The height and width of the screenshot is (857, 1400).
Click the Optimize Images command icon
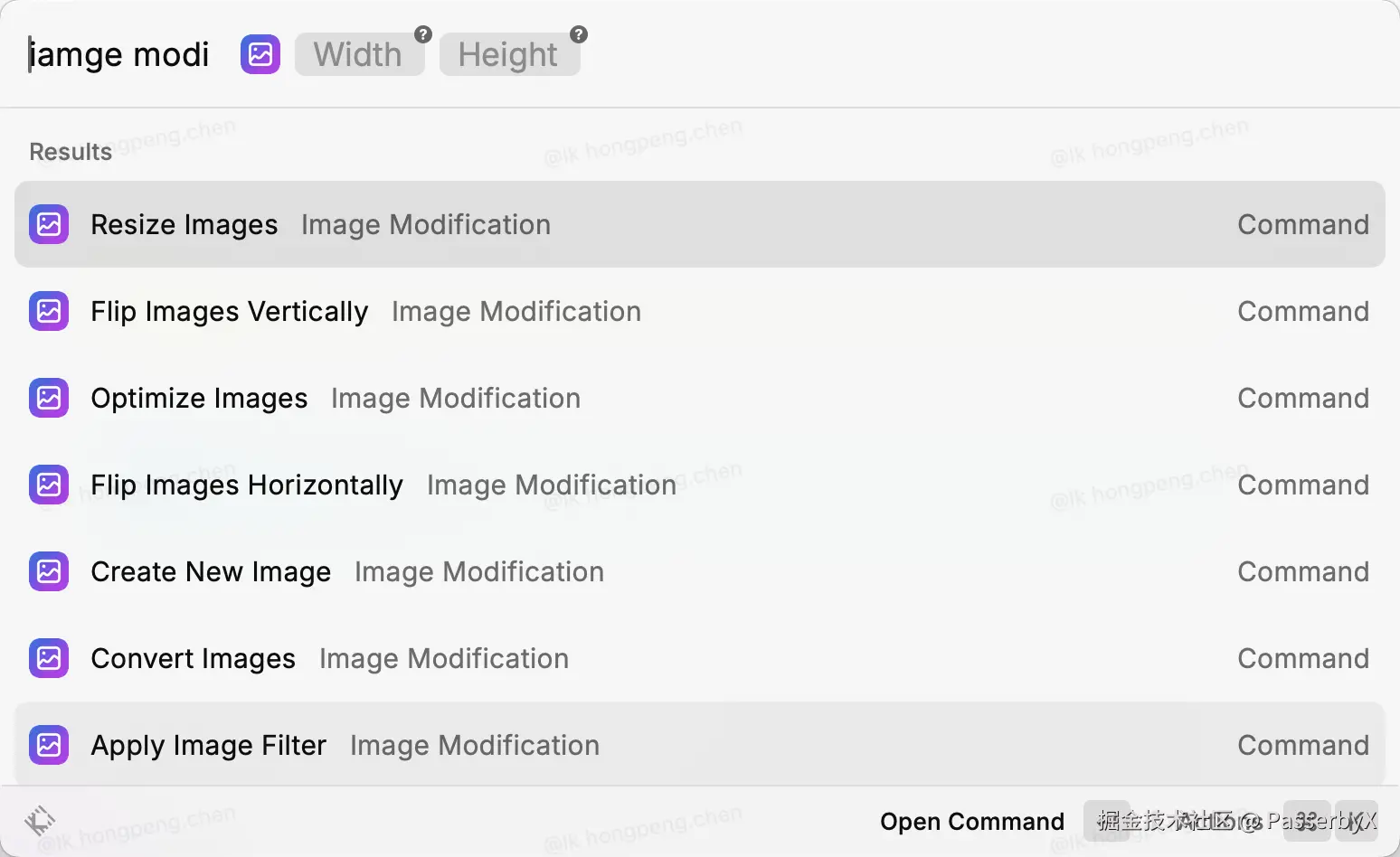tap(49, 398)
